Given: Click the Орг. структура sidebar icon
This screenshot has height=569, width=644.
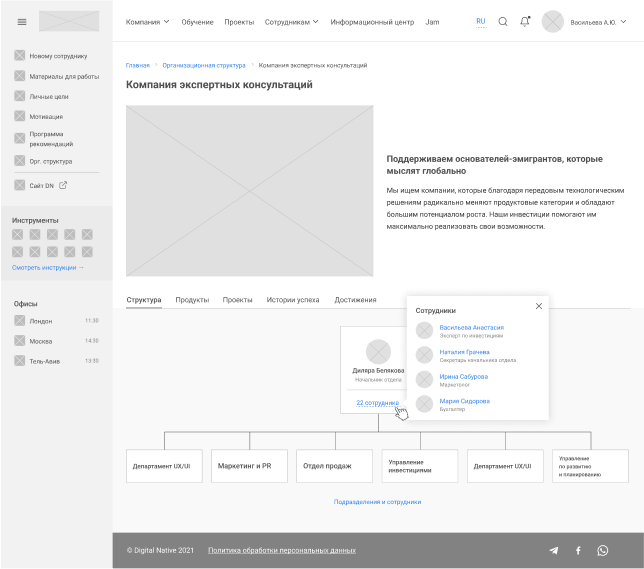Looking at the screenshot, I should (19, 161).
